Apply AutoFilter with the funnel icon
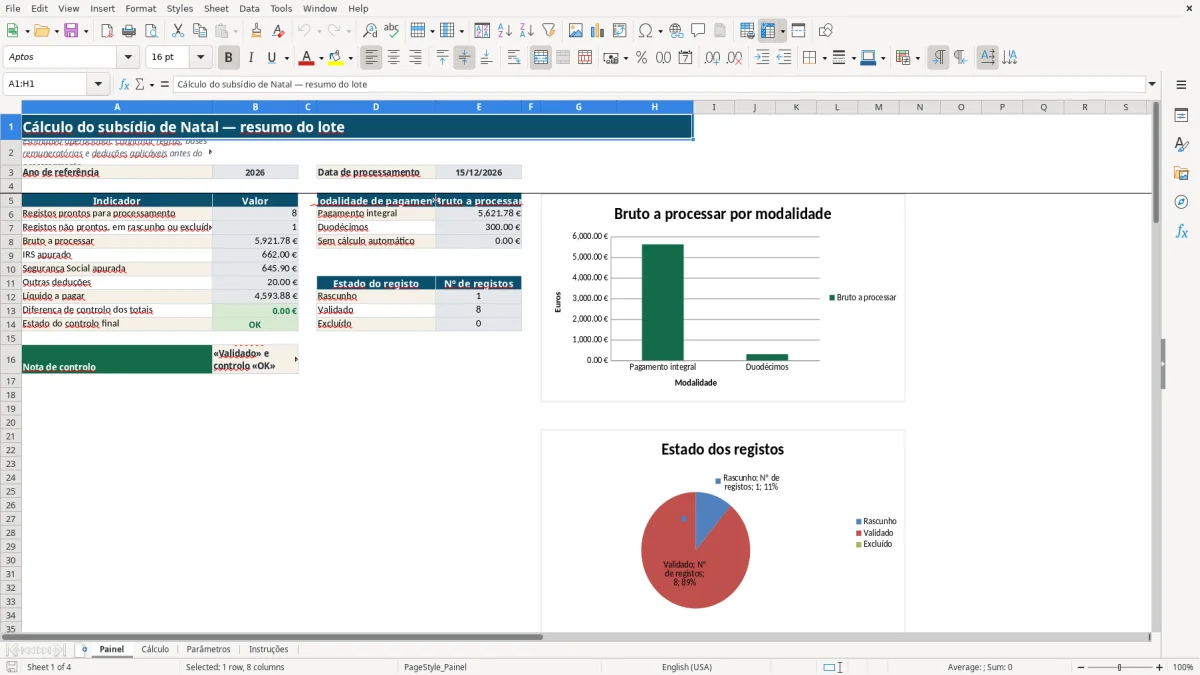 [x=548, y=31]
